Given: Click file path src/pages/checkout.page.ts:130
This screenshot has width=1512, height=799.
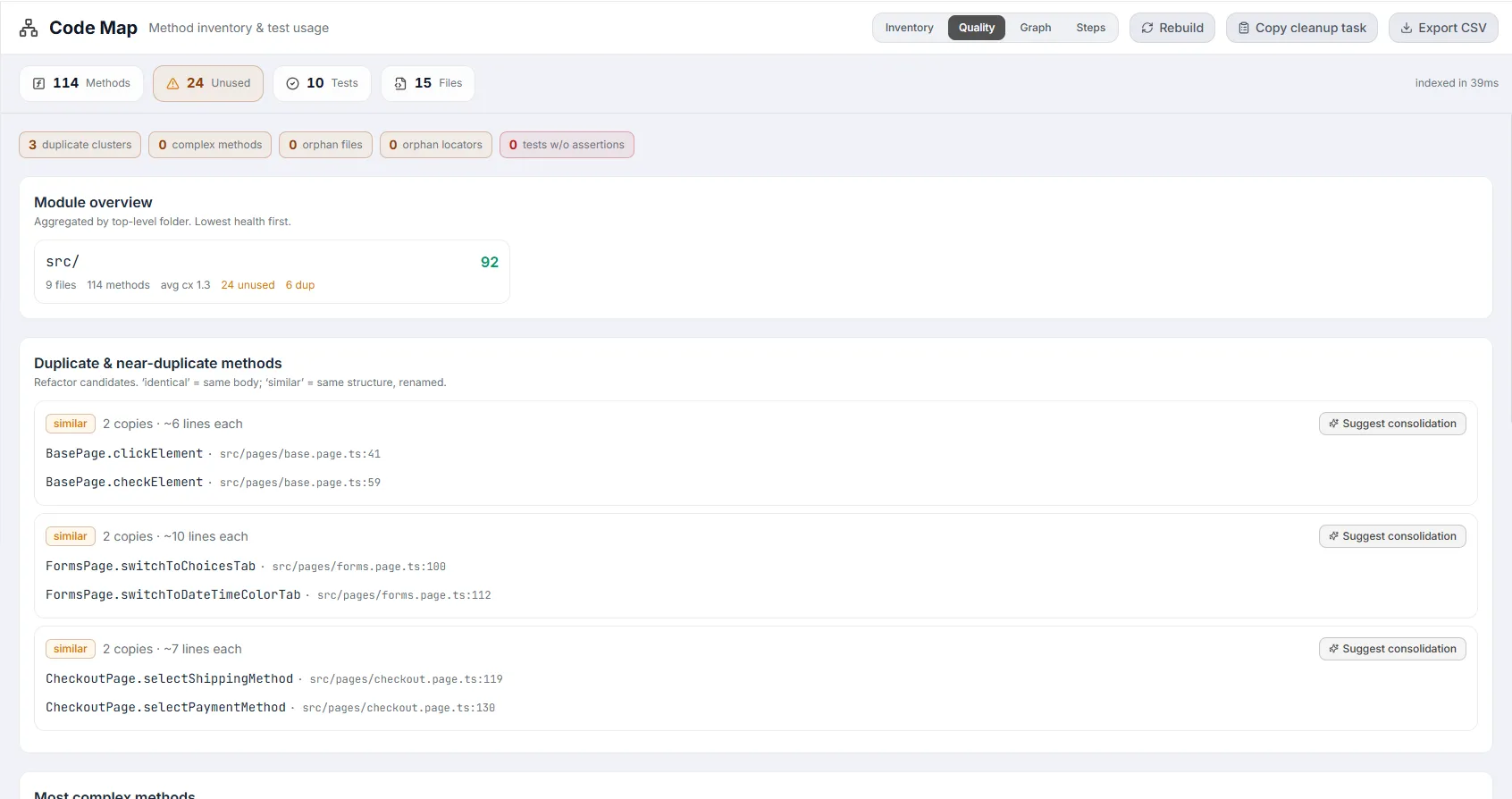Looking at the screenshot, I should coord(399,708).
